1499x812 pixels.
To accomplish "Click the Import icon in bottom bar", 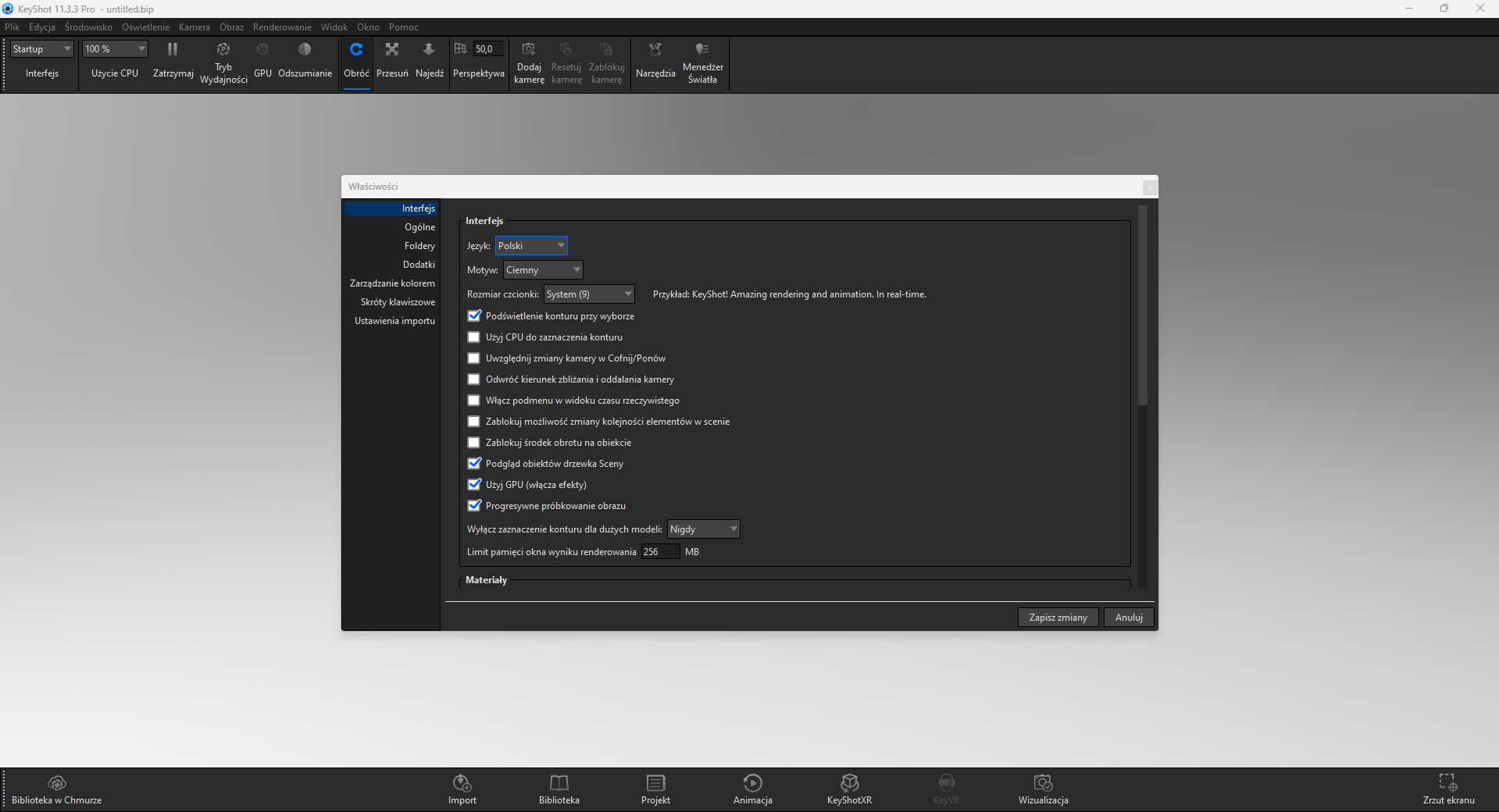I will [x=462, y=782].
